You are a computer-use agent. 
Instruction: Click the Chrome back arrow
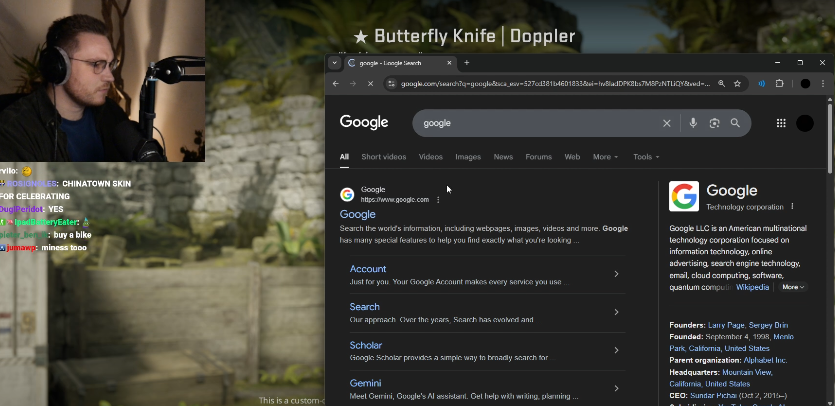click(x=335, y=84)
